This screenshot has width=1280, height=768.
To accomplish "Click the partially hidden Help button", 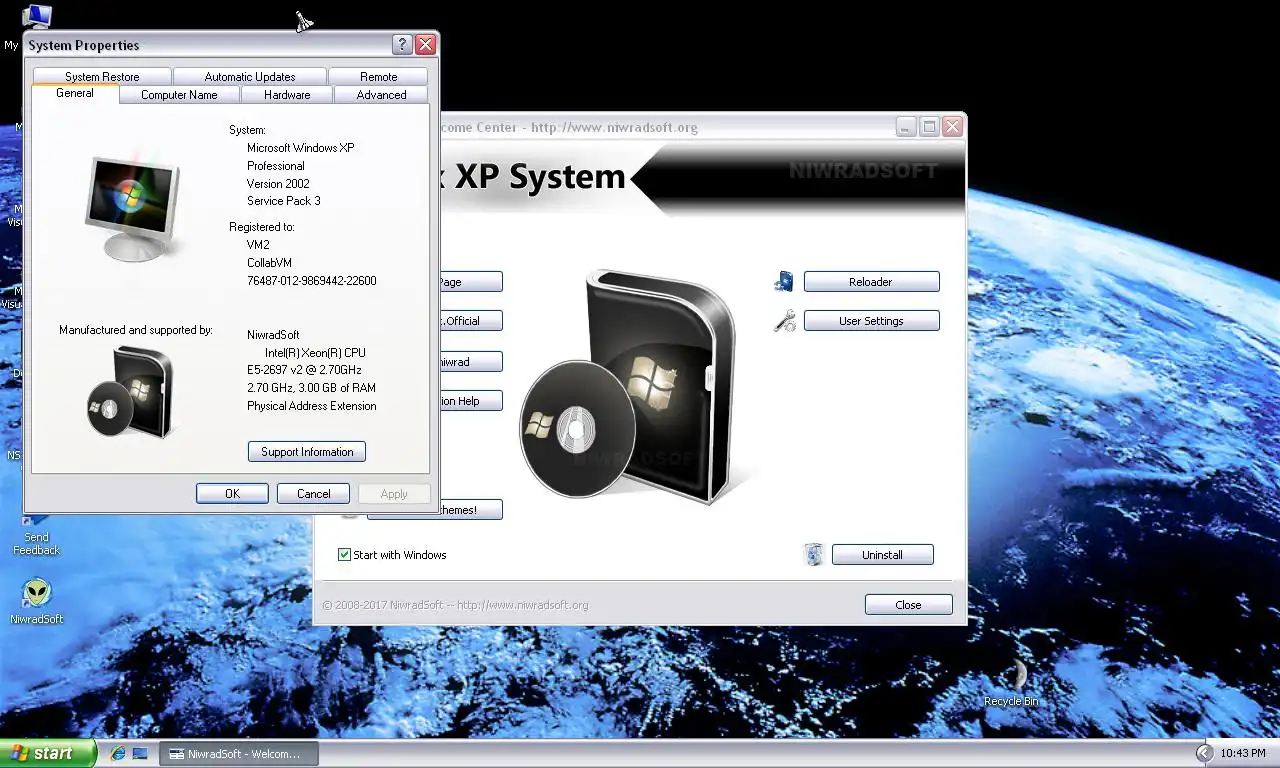I will click(470, 401).
